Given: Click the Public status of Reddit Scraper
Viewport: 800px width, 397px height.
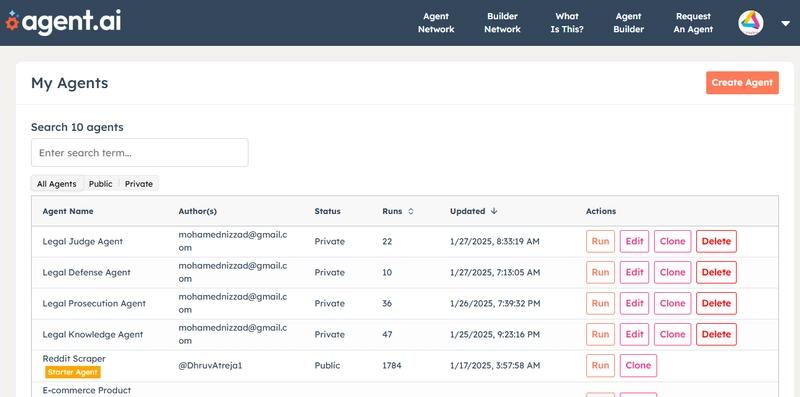Looking at the screenshot, I should 327,365.
